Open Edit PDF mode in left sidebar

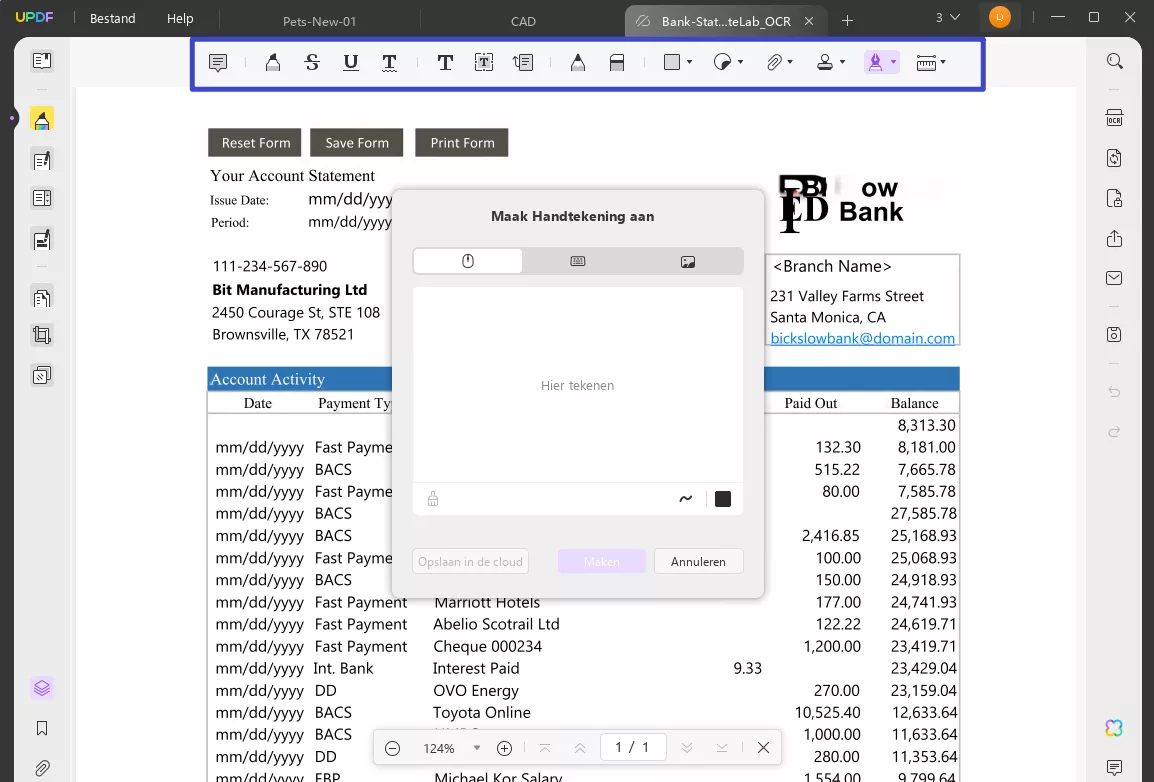[42, 160]
